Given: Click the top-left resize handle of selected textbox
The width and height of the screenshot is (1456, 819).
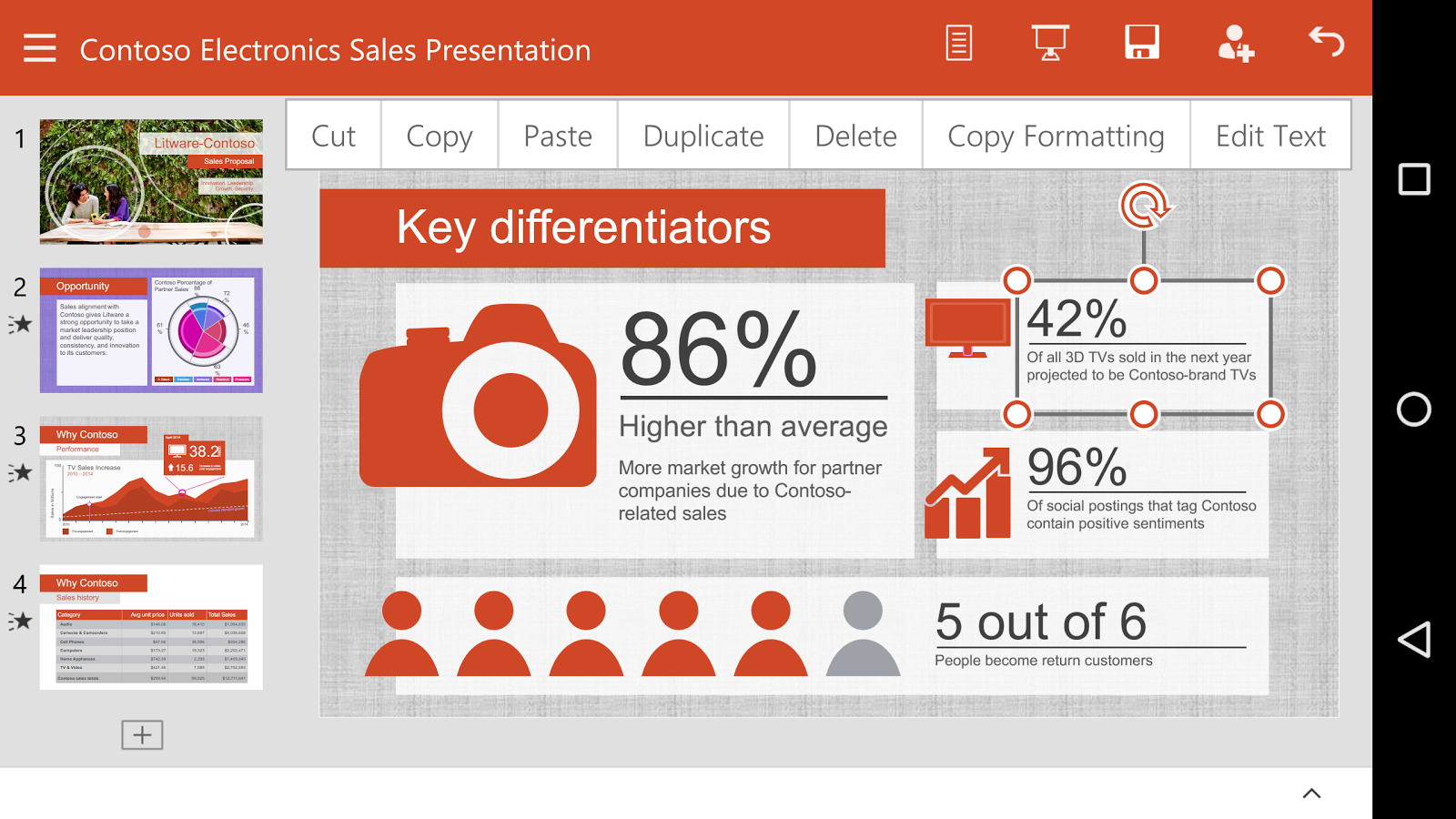Looking at the screenshot, I should pyautogui.click(x=1017, y=280).
